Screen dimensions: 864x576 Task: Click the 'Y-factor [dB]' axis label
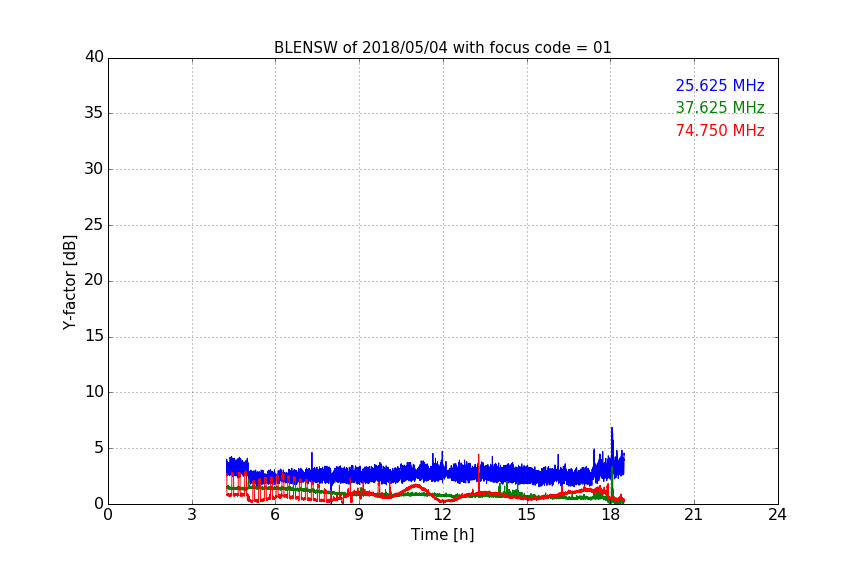tap(69, 282)
